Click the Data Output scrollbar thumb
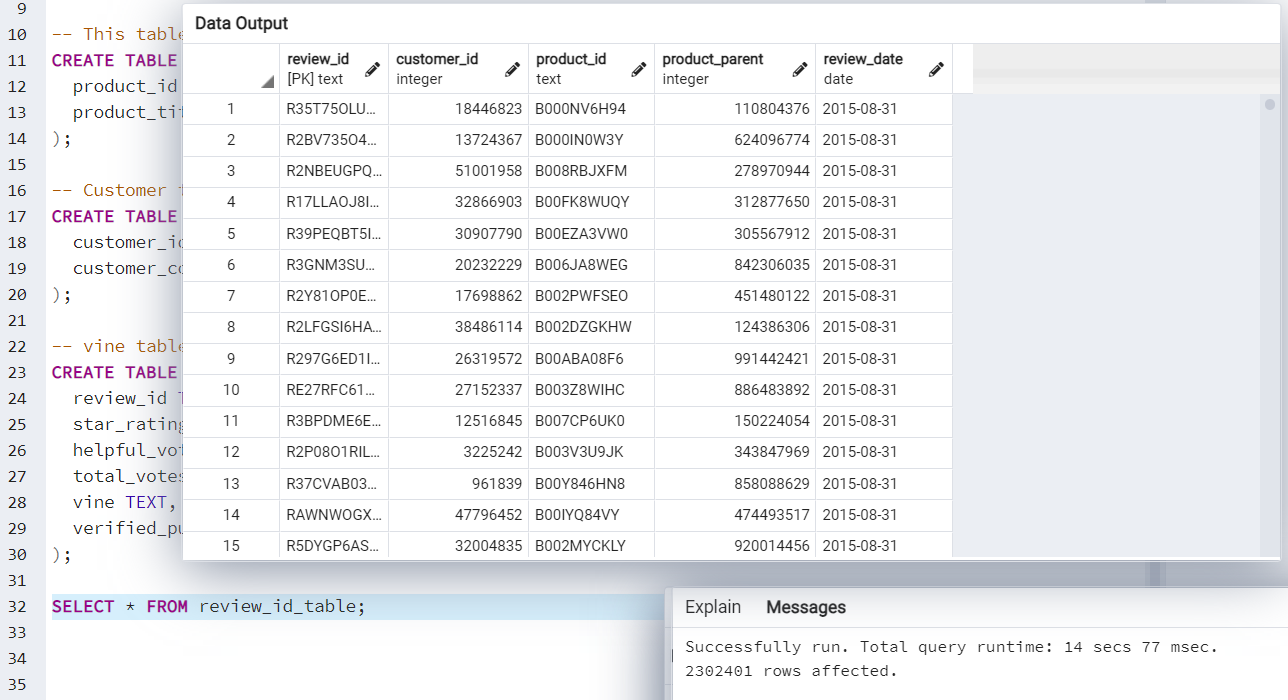 (x=1270, y=103)
